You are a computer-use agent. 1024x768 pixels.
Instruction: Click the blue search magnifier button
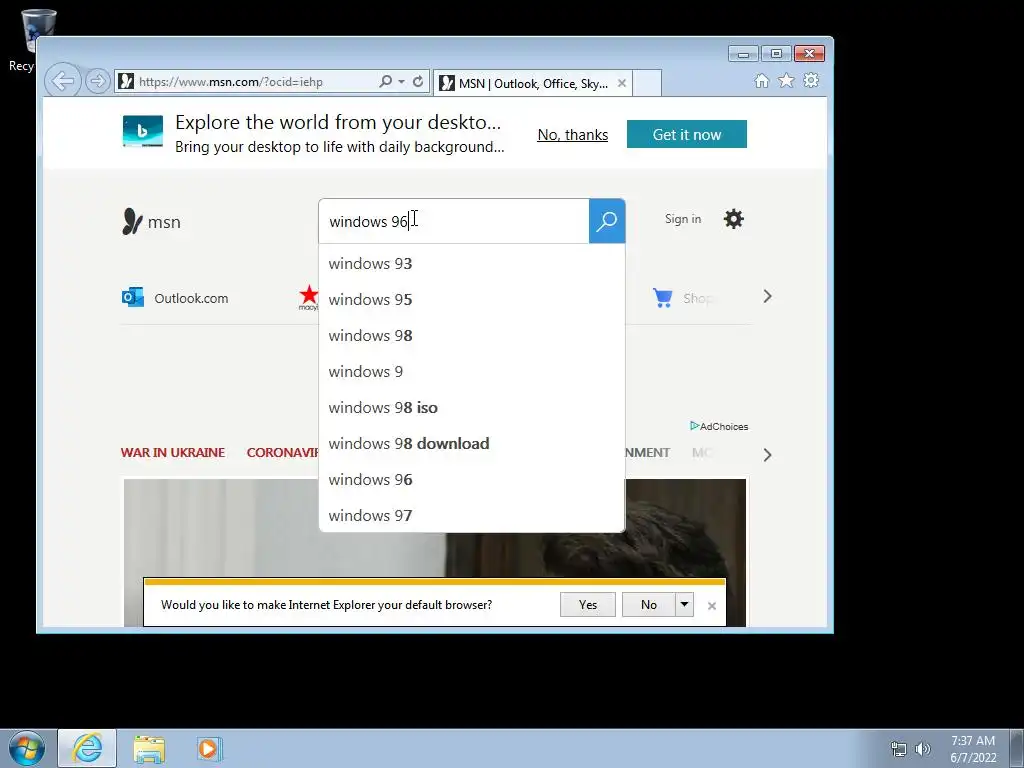pos(607,221)
